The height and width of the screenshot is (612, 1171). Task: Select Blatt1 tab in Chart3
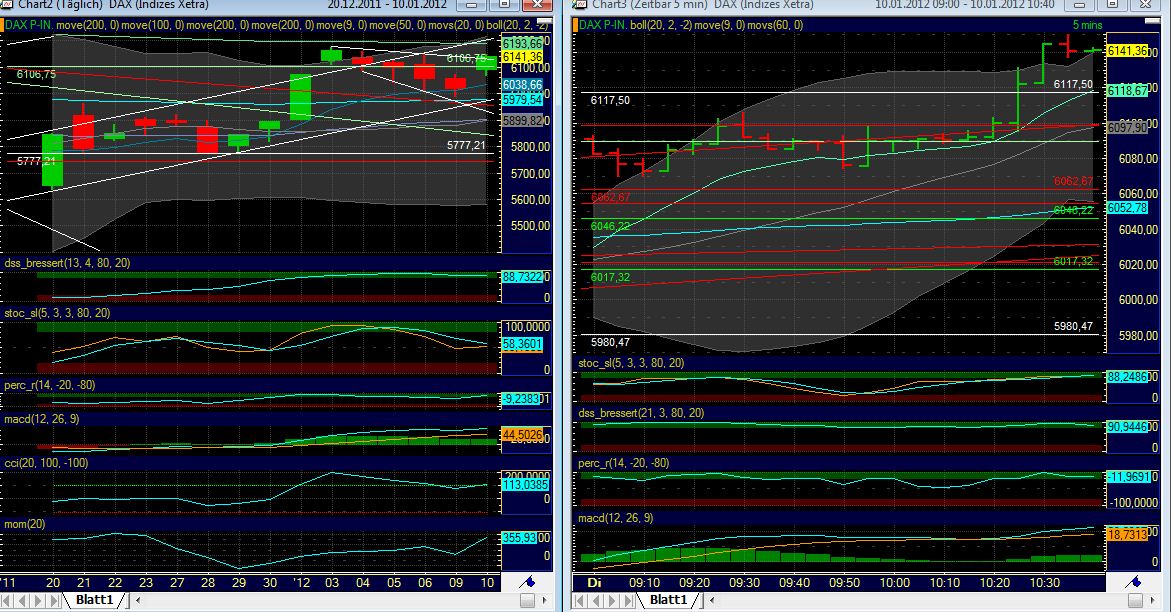point(668,600)
